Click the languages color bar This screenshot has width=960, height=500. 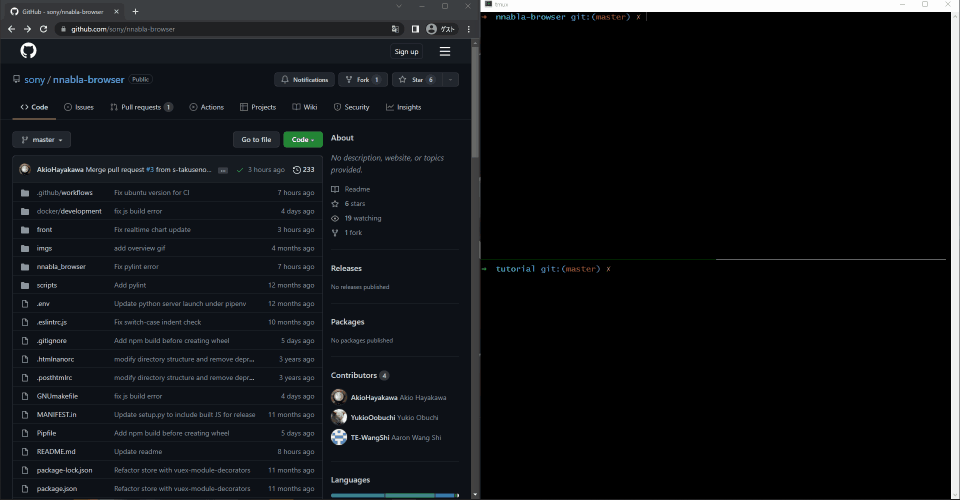(x=394, y=495)
